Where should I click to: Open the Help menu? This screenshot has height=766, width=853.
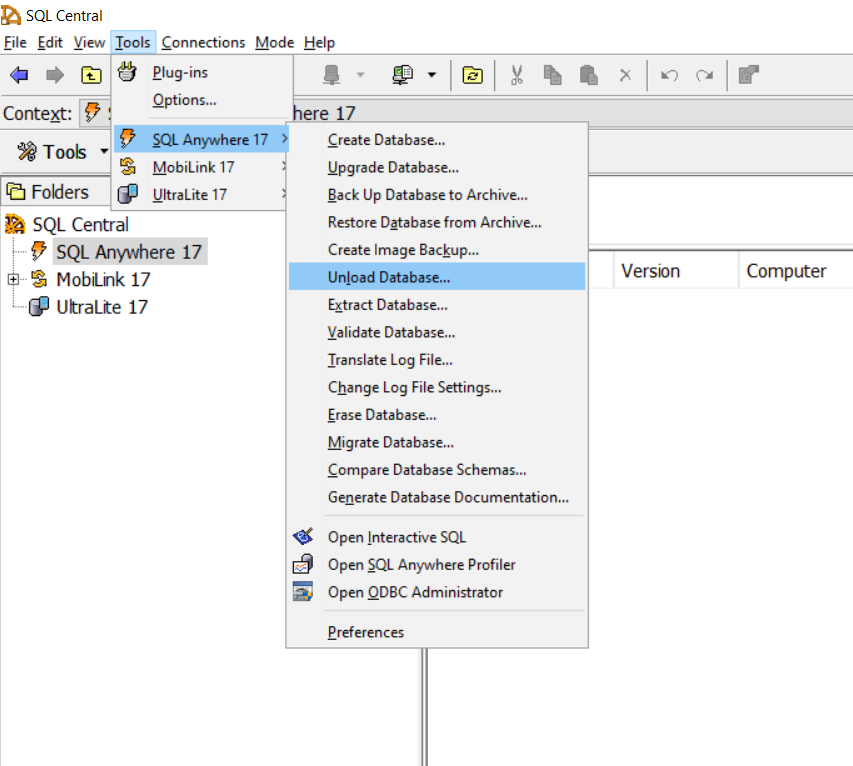pyautogui.click(x=319, y=42)
